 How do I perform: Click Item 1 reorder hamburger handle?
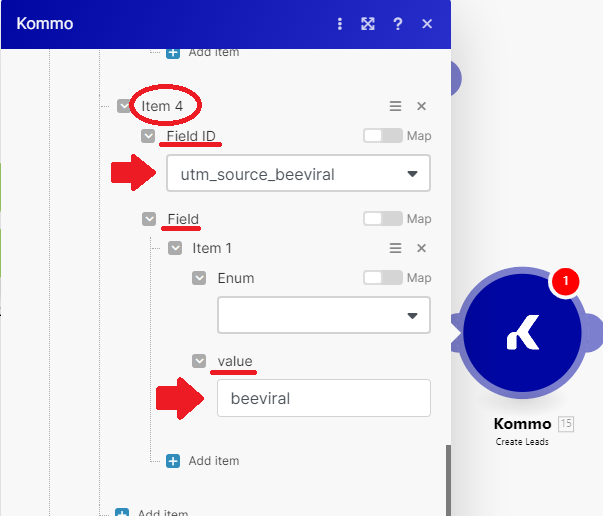[x=395, y=248]
